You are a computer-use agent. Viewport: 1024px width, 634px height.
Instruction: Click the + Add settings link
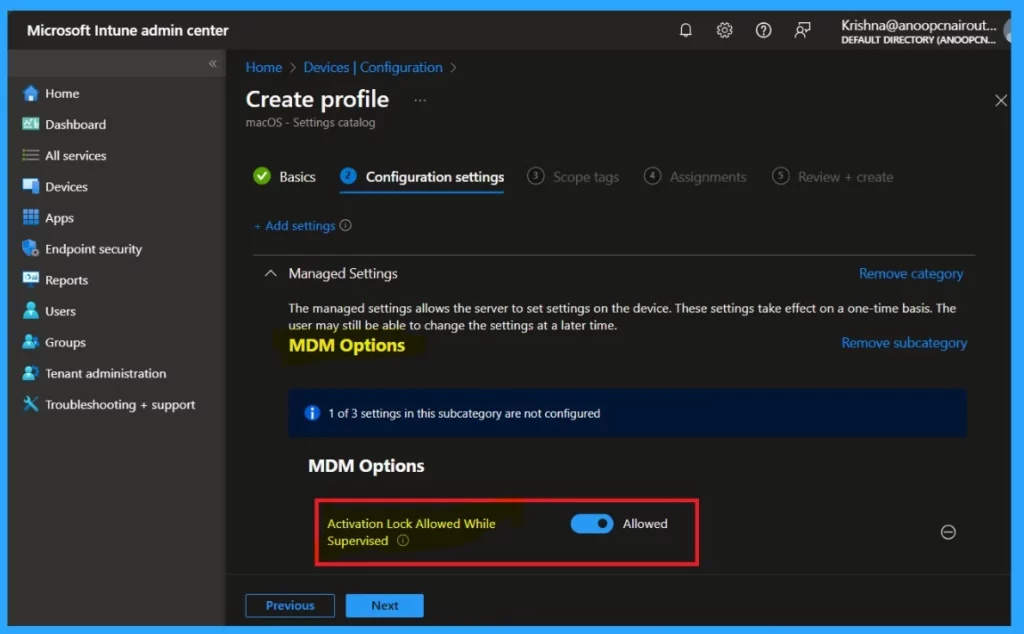[x=295, y=225]
